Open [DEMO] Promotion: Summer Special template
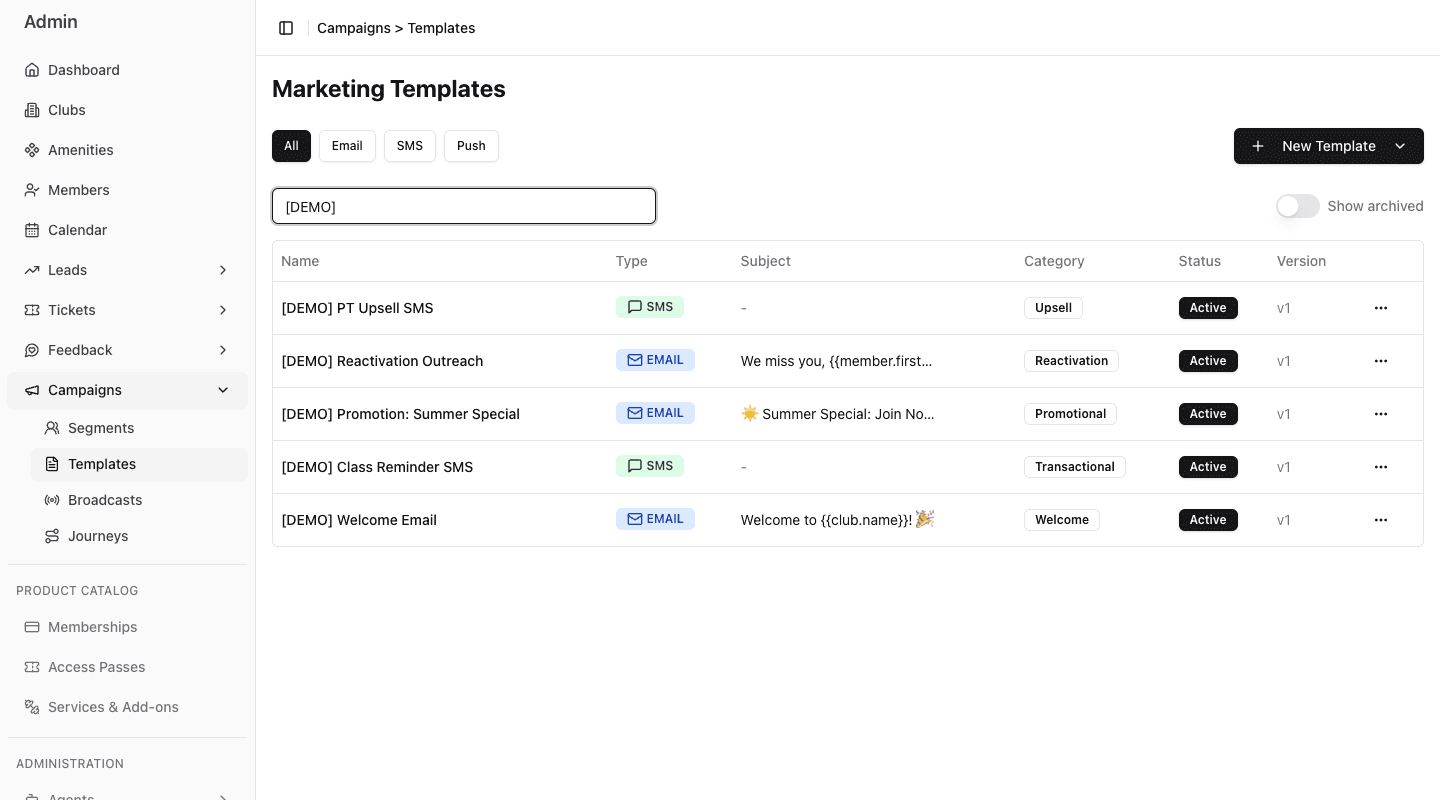Image resolution: width=1440 pixels, height=800 pixels. click(401, 414)
